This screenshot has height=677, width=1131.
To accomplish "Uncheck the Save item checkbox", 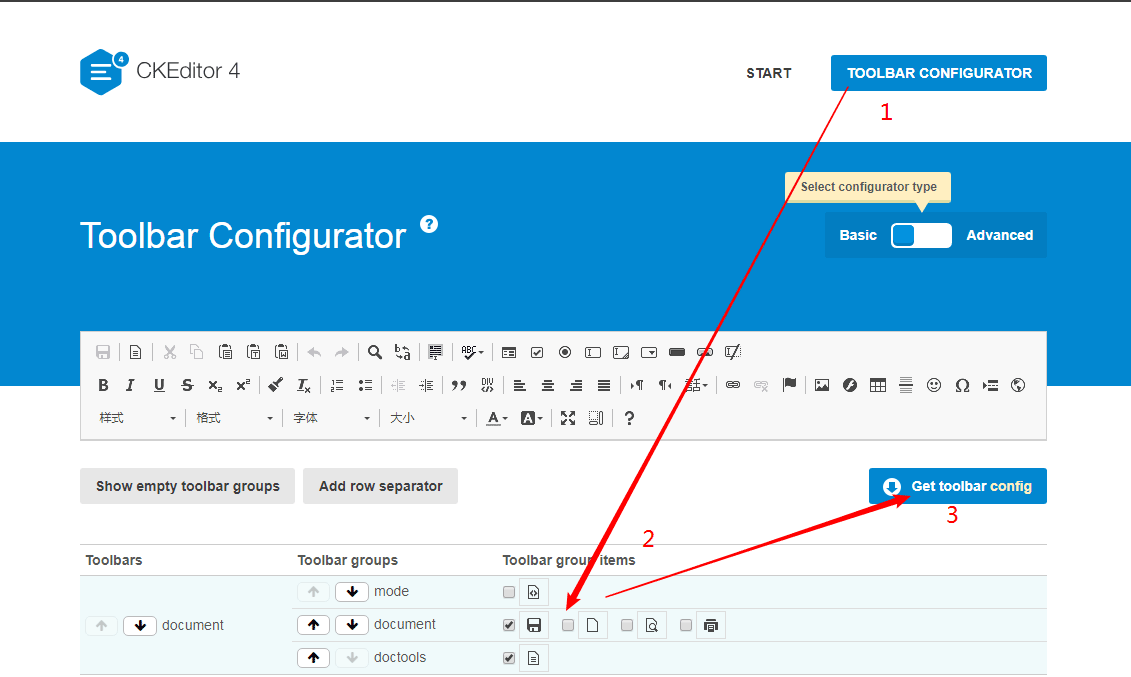I will [509, 625].
